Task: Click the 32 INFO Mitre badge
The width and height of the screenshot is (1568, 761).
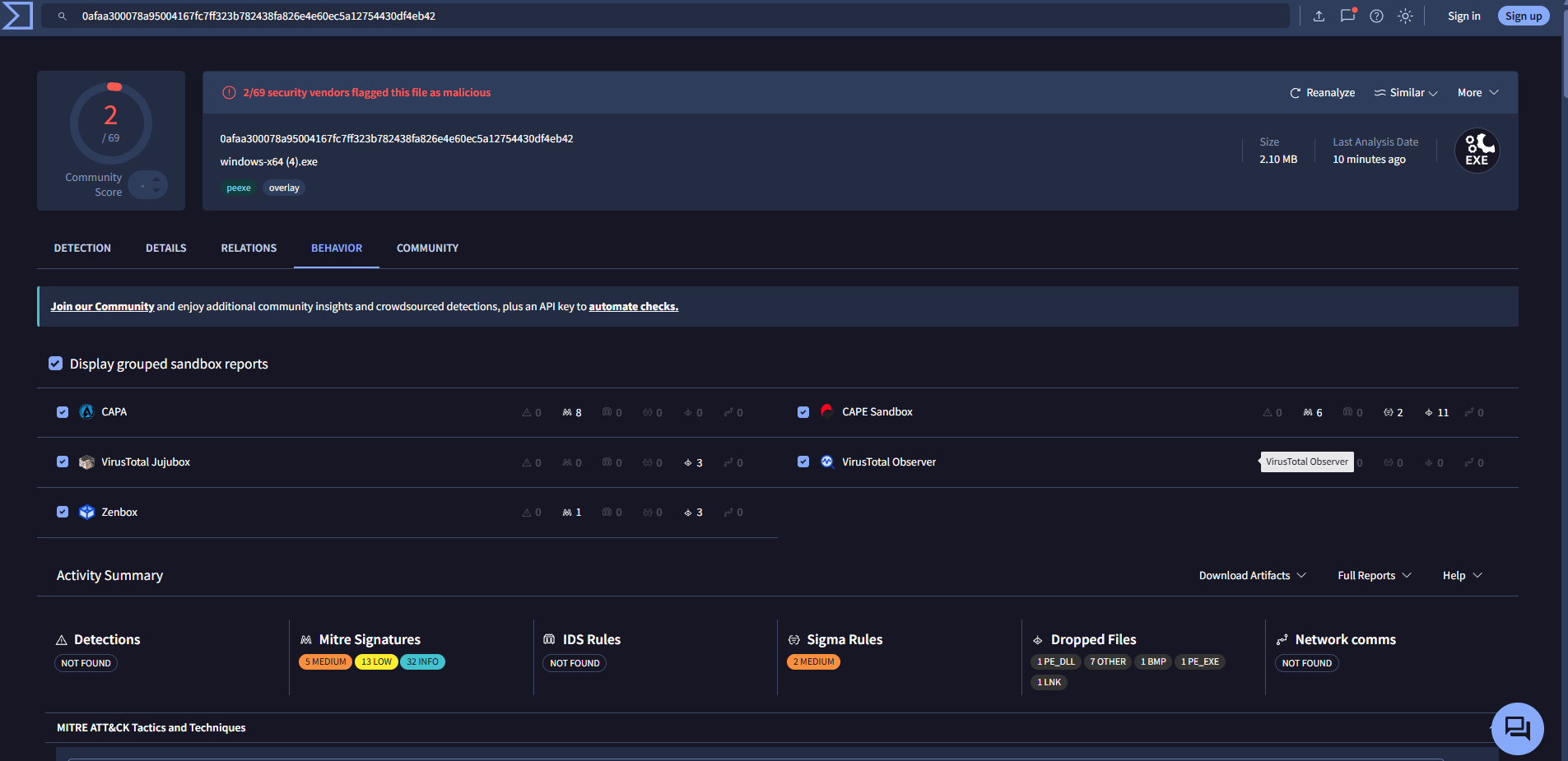Action: coord(422,661)
